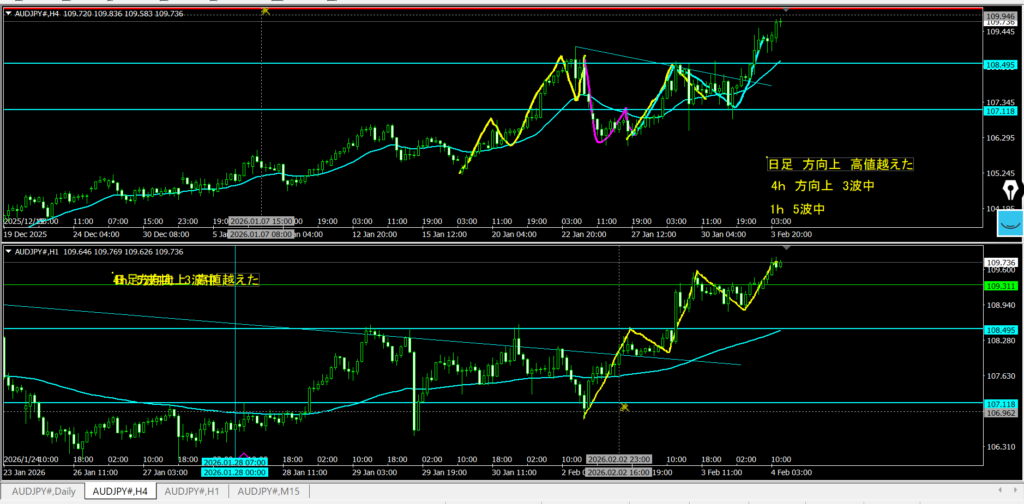Click the green 109.311 price label
This screenshot has width=1024, height=504.
click(1001, 285)
